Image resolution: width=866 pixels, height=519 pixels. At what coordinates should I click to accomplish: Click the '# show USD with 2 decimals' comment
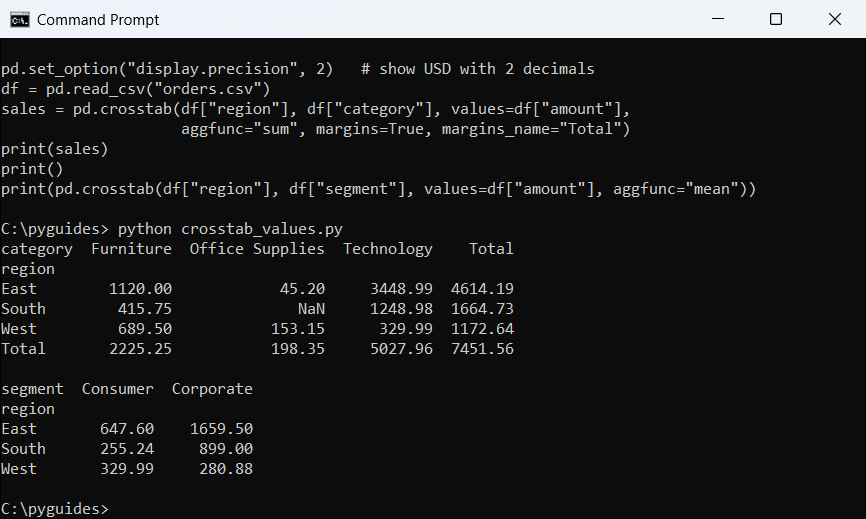tap(478, 69)
